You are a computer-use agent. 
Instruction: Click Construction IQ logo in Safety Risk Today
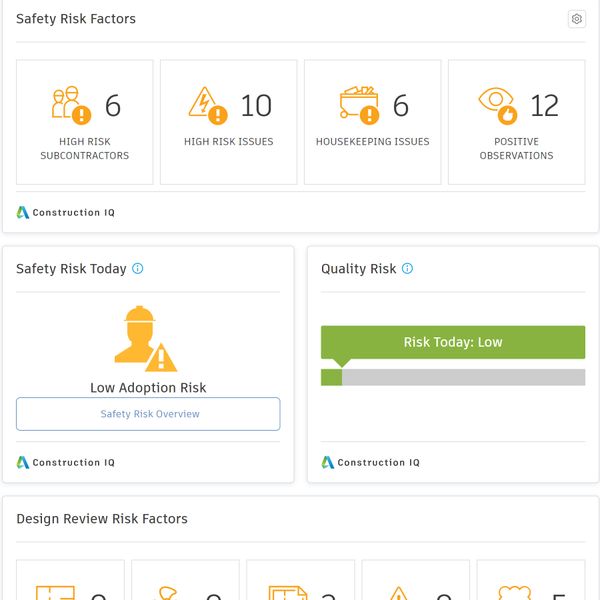coord(66,463)
